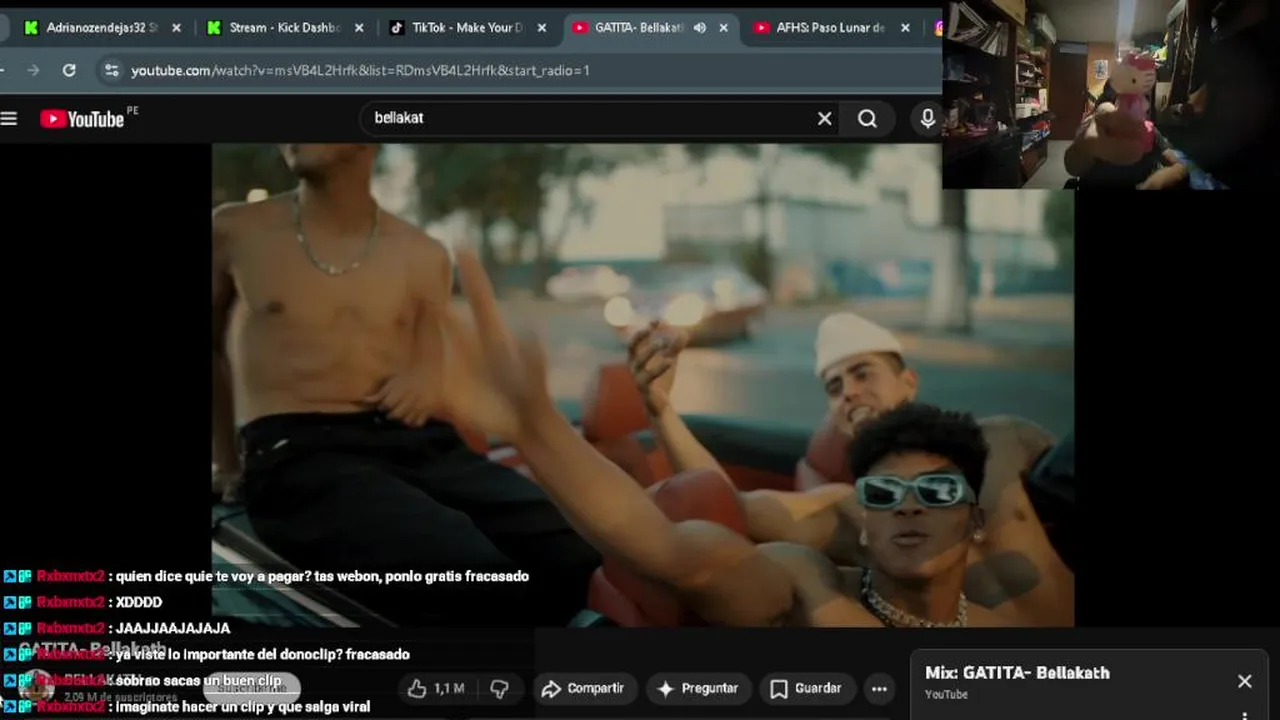Dislike the video with thumbs down
Viewport: 1280px width, 720px height.
tap(500, 688)
